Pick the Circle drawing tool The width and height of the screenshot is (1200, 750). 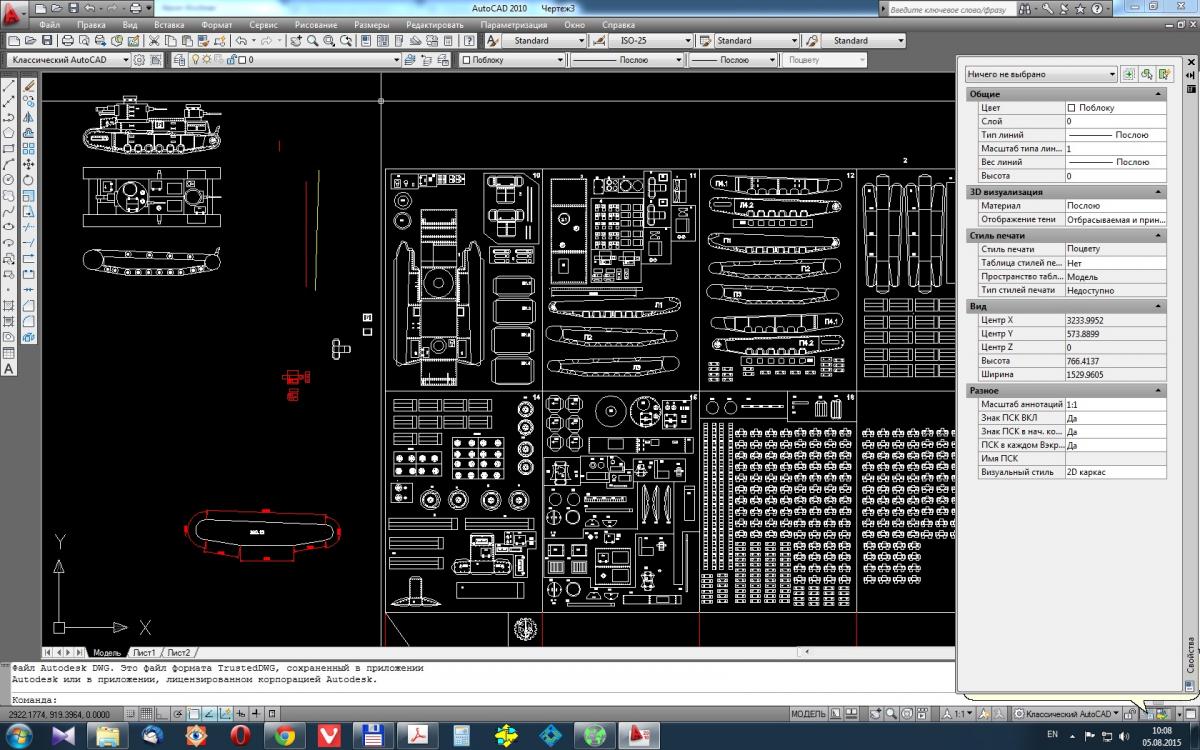point(9,179)
